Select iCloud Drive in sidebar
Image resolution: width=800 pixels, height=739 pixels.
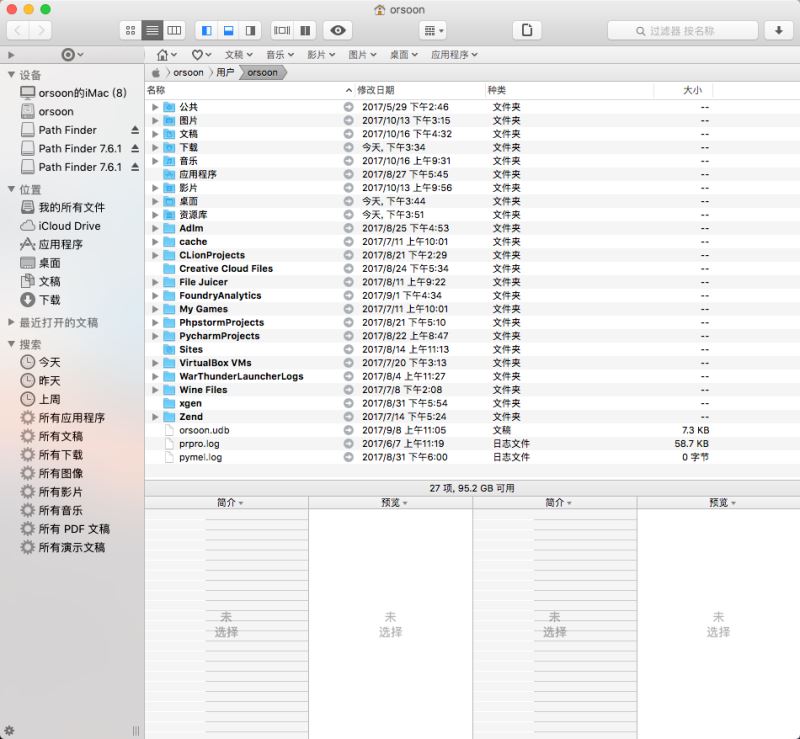coord(60,226)
